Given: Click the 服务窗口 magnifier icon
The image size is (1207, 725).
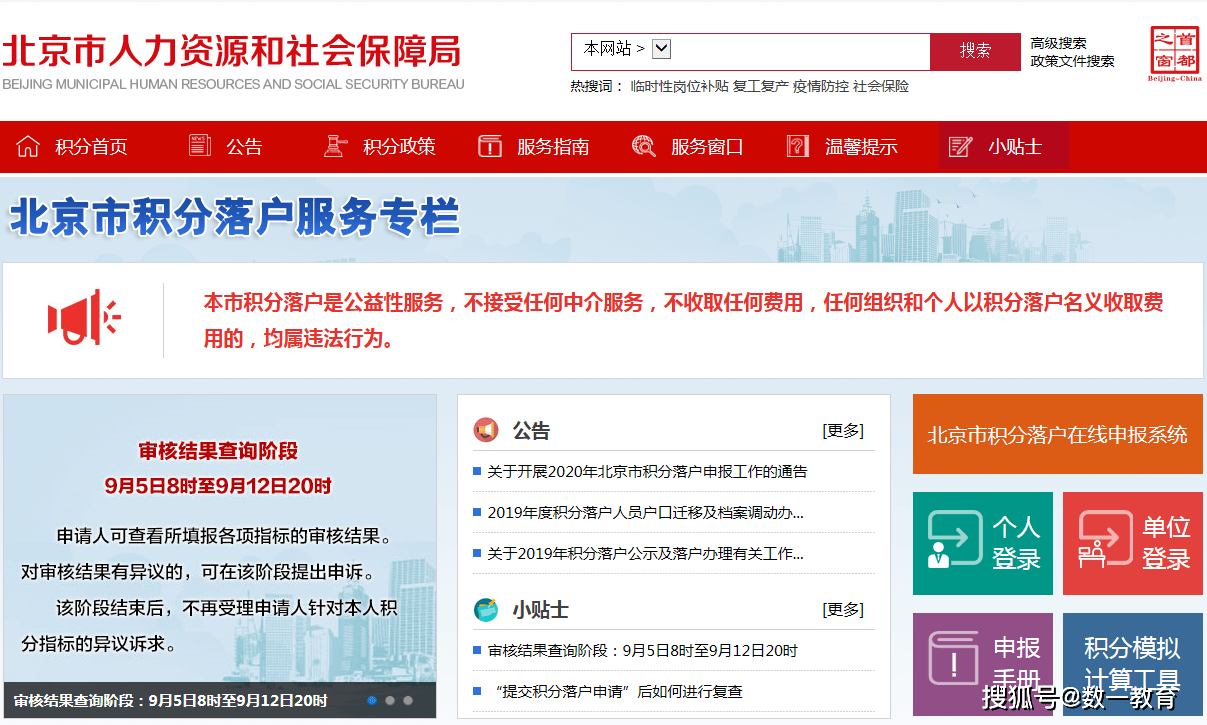Looking at the screenshot, I should (644, 146).
